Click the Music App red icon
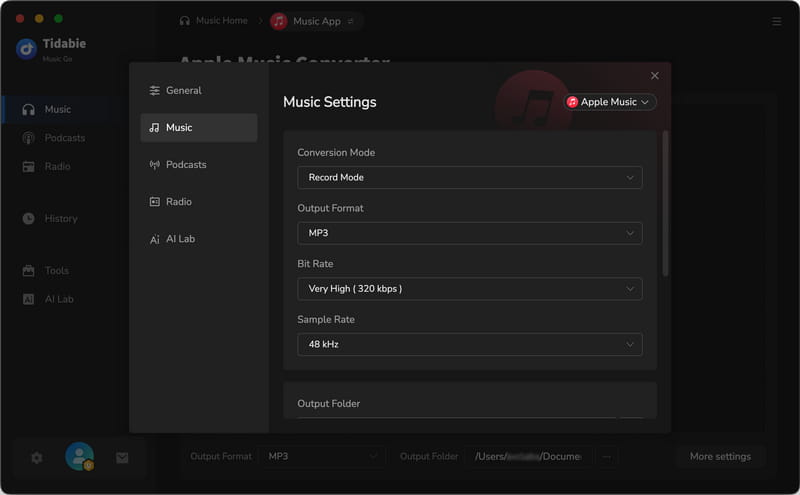Image resolution: width=800 pixels, height=495 pixels. (x=279, y=21)
